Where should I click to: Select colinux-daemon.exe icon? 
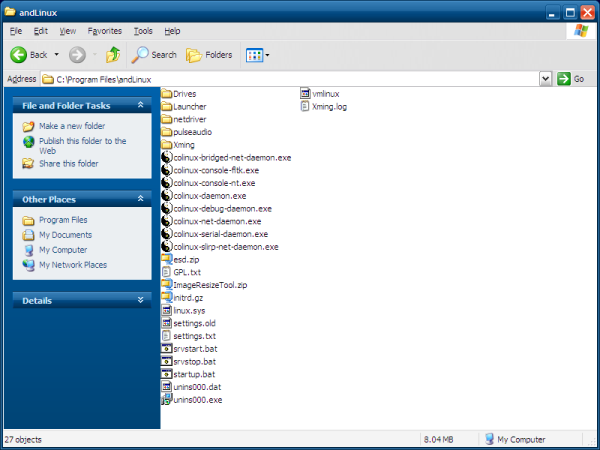166,196
